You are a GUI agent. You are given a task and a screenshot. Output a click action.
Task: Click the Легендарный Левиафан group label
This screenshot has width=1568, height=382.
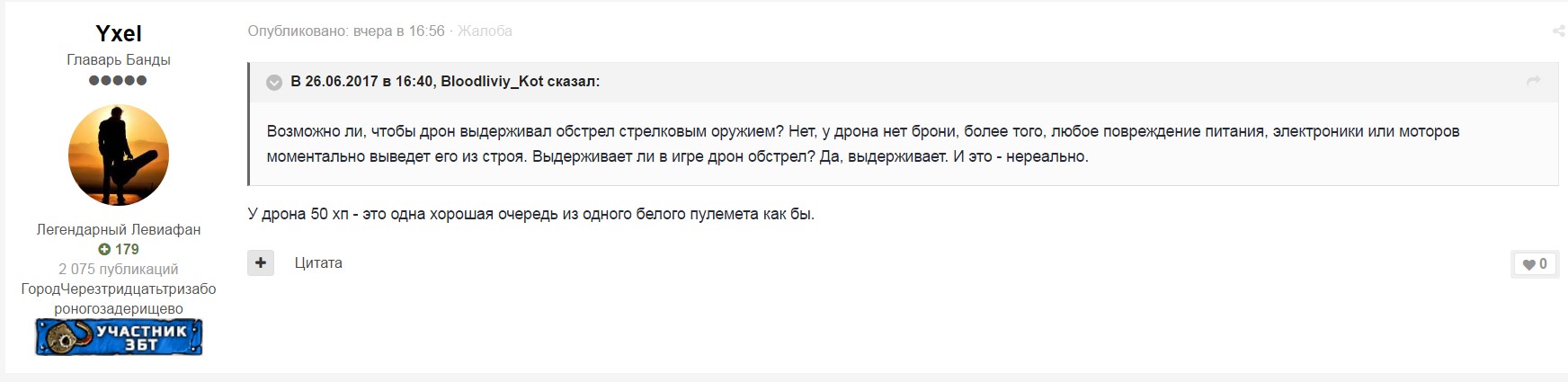(x=119, y=229)
